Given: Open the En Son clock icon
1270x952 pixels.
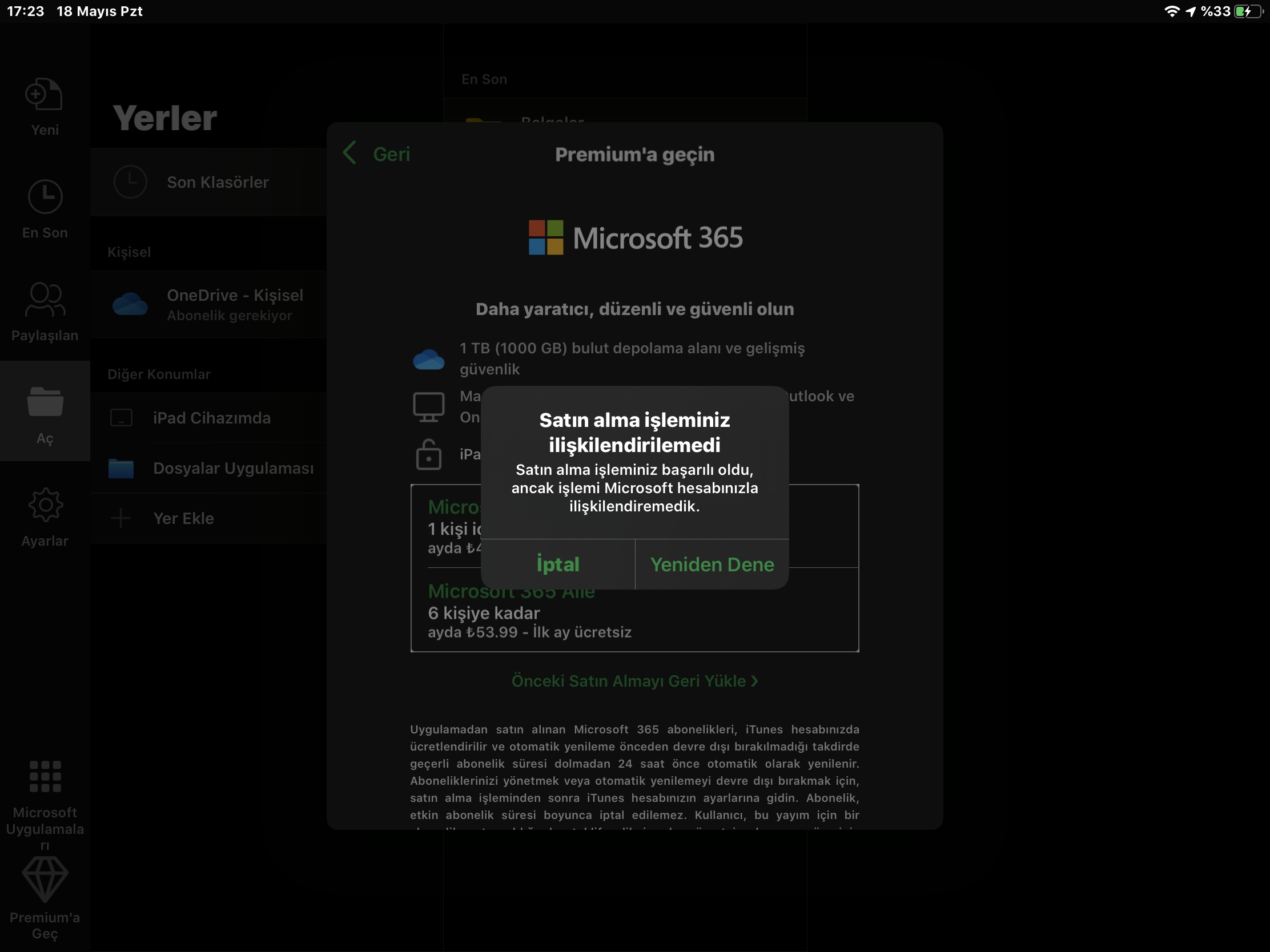Looking at the screenshot, I should coord(45,197).
